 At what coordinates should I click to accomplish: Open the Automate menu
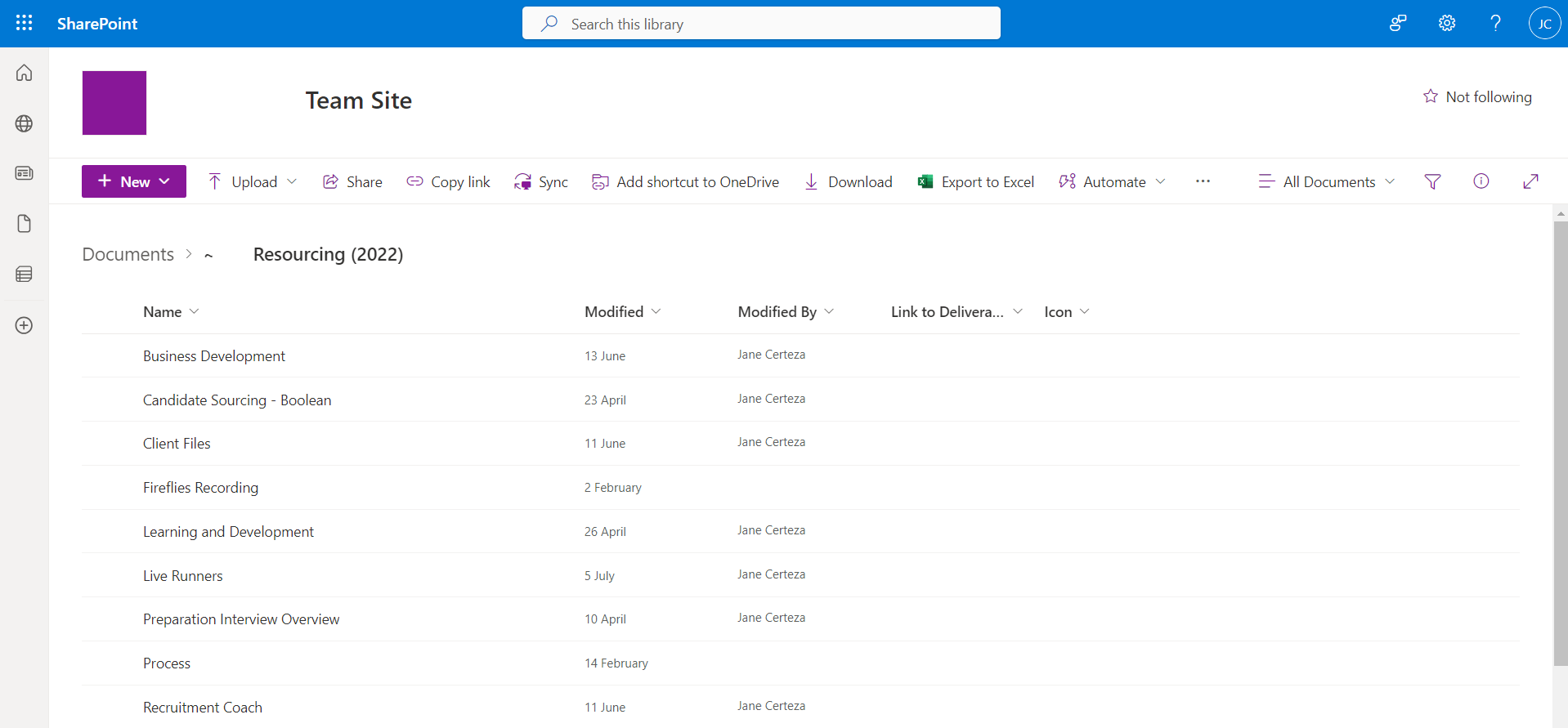(1112, 181)
